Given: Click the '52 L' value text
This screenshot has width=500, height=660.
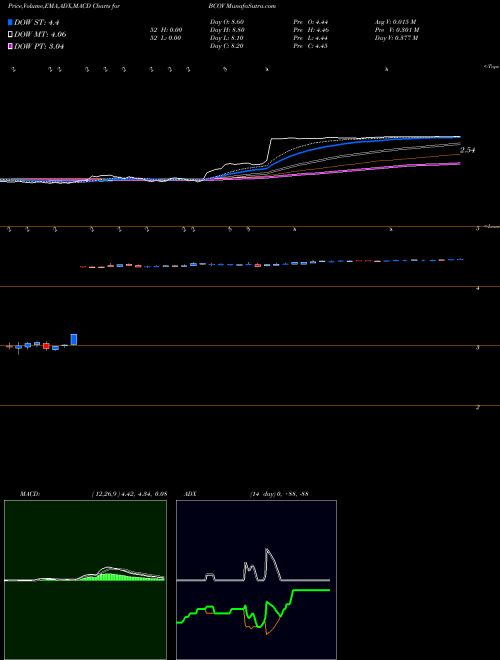Looking at the screenshot, I should pyautogui.click(x=165, y=38).
